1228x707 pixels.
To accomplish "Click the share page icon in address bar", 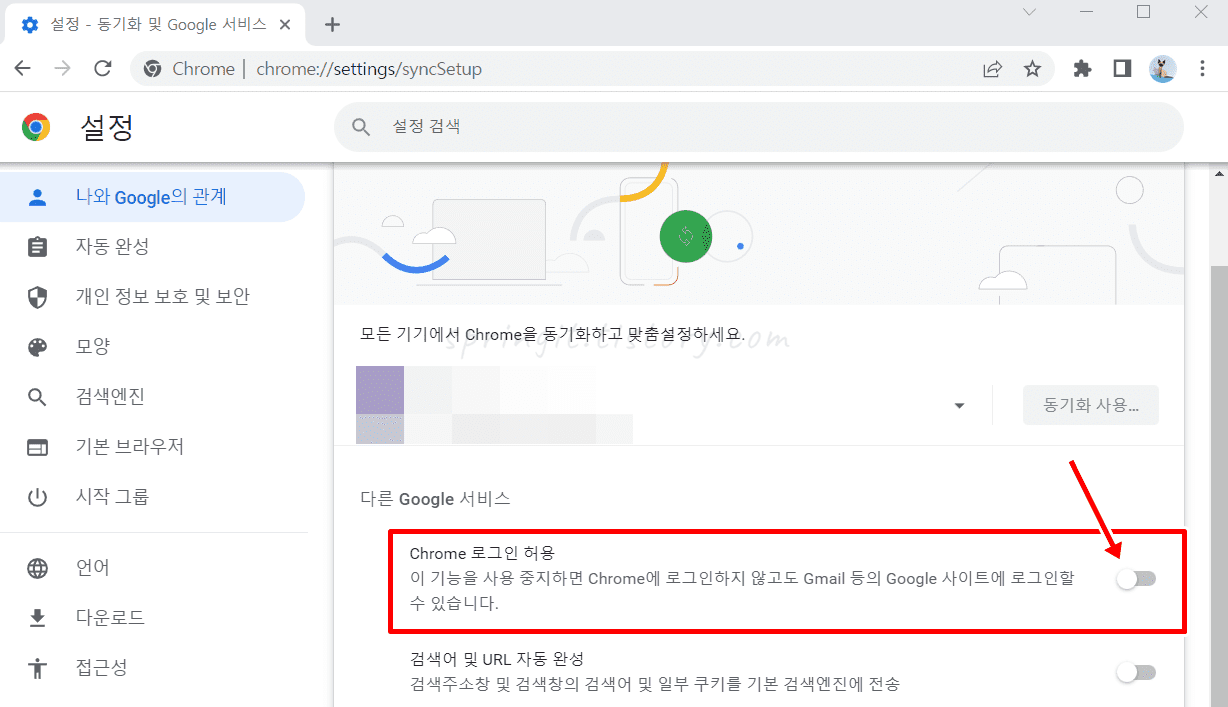I will tap(992, 69).
